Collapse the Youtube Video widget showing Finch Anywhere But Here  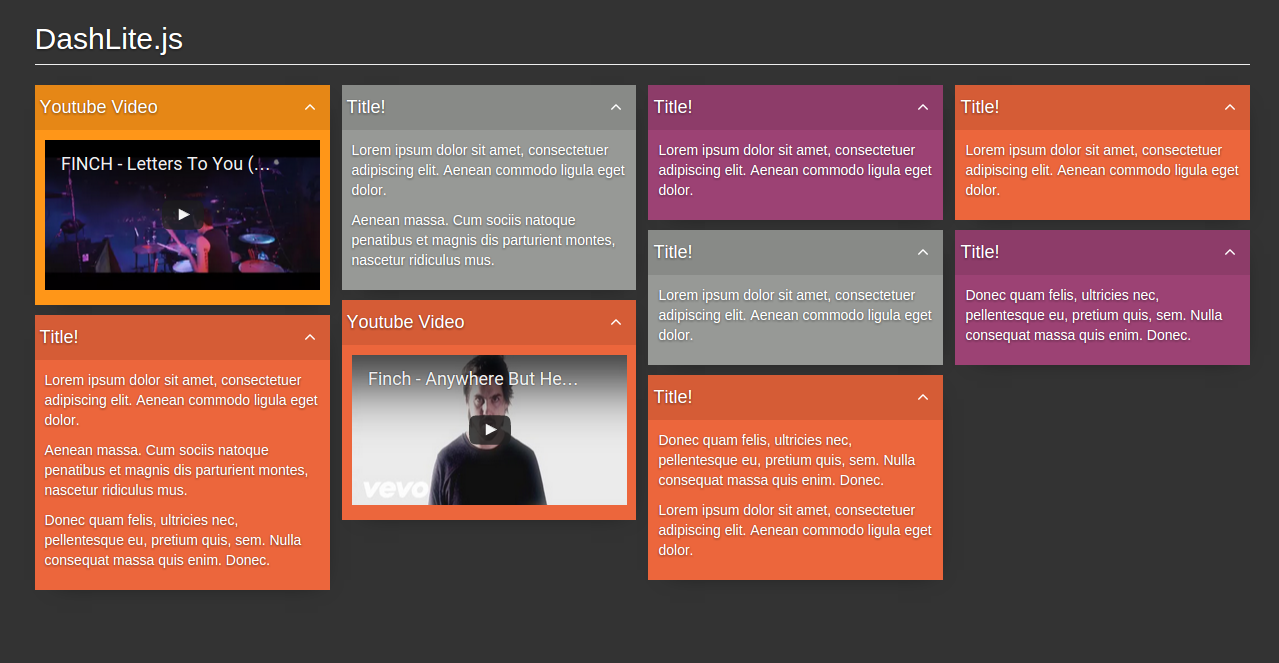tap(616, 322)
